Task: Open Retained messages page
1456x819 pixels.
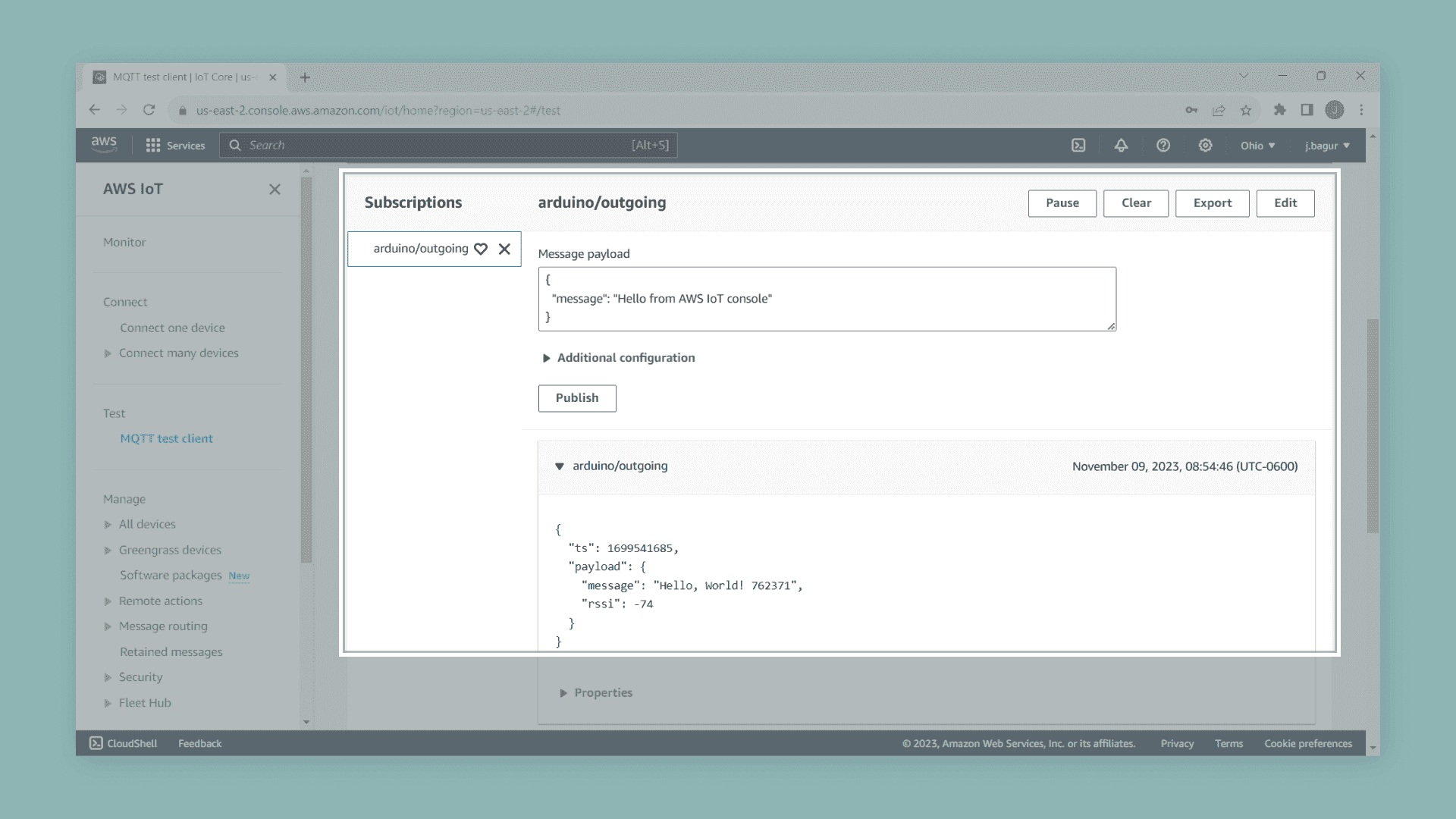Action: (x=171, y=652)
